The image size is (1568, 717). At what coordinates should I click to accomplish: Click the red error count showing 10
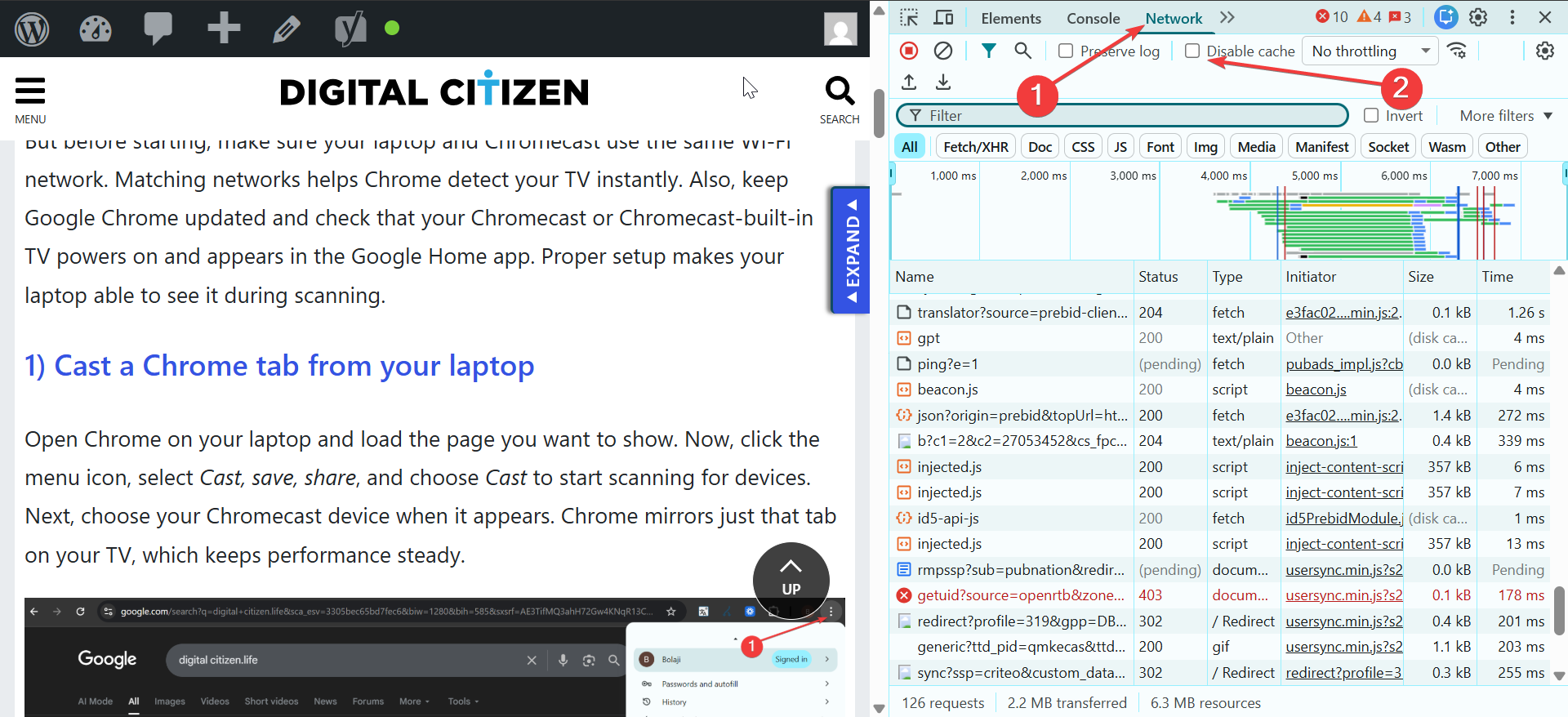click(1332, 17)
